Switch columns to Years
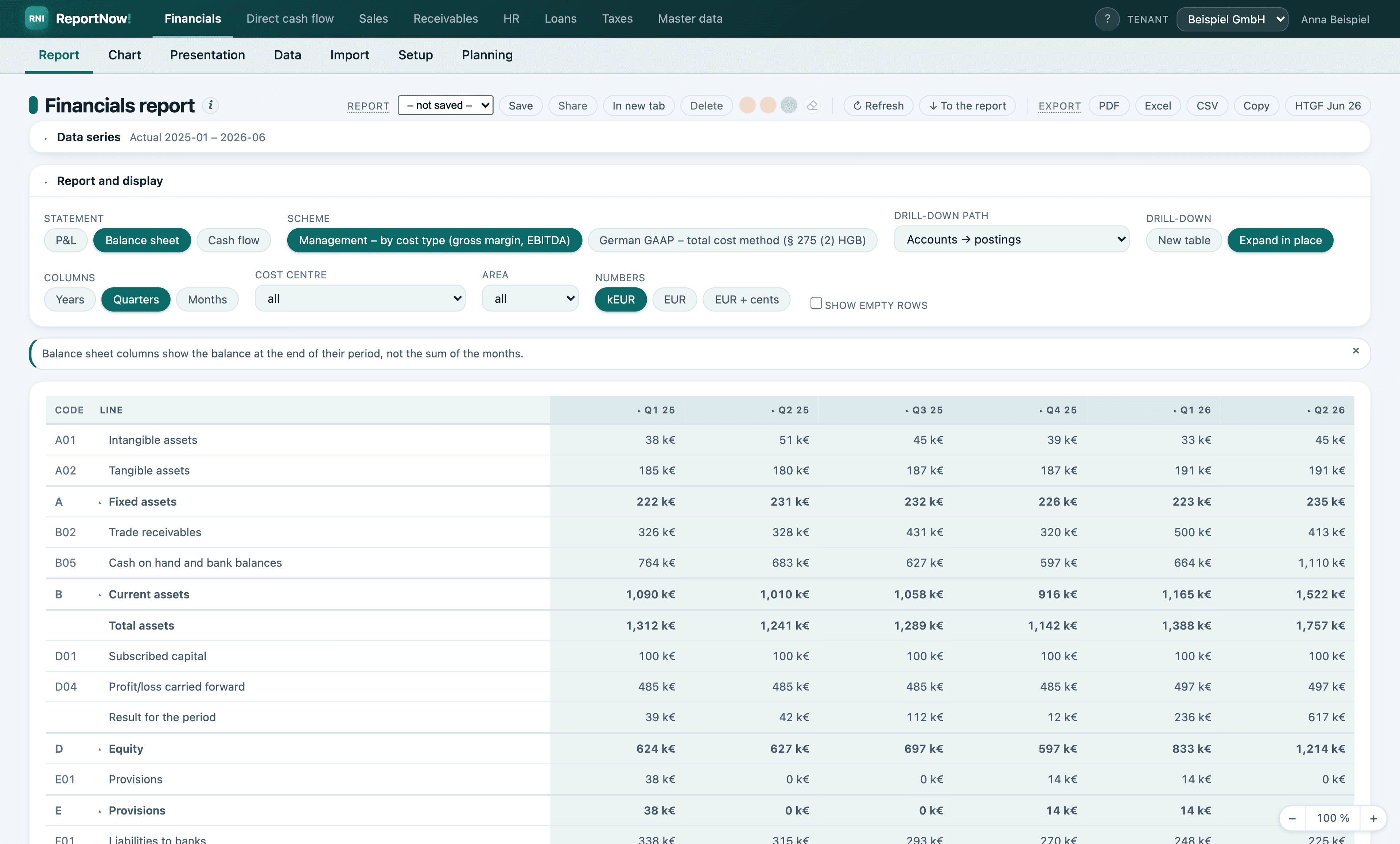The width and height of the screenshot is (1400, 844). pos(70,299)
